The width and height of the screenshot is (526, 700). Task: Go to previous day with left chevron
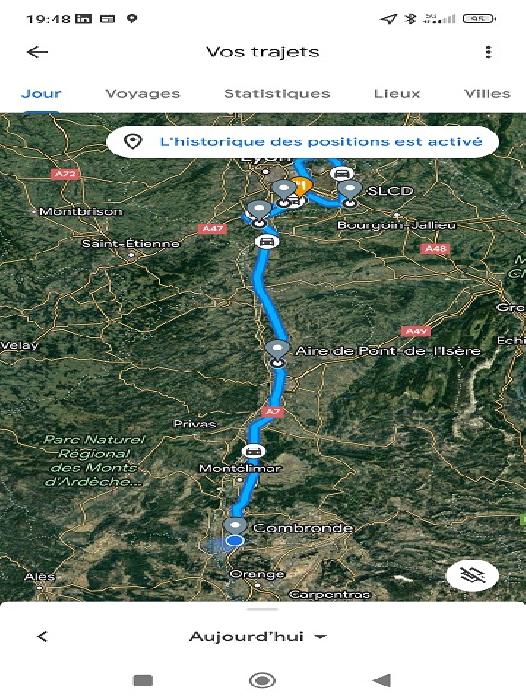pyautogui.click(x=42, y=636)
